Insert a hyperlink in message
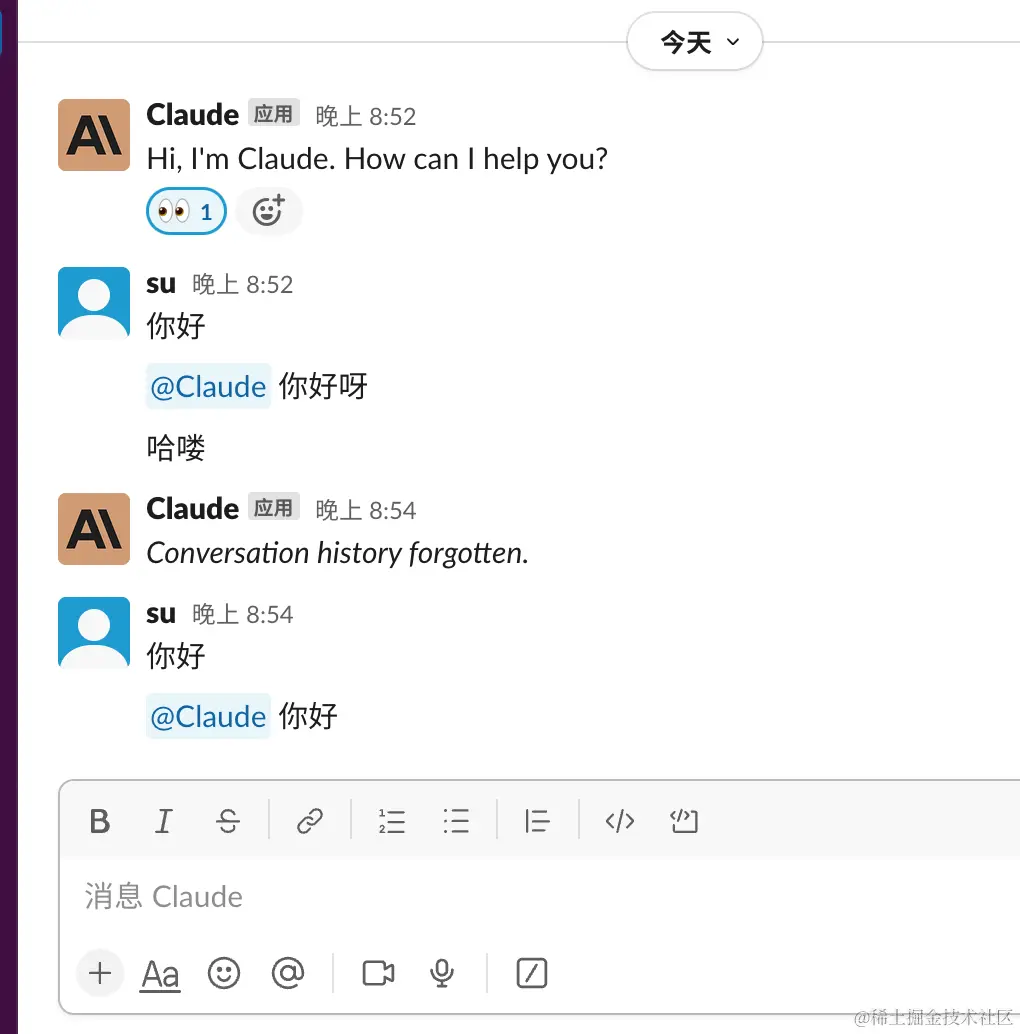Viewport: 1020px width, 1034px height. pos(310,821)
